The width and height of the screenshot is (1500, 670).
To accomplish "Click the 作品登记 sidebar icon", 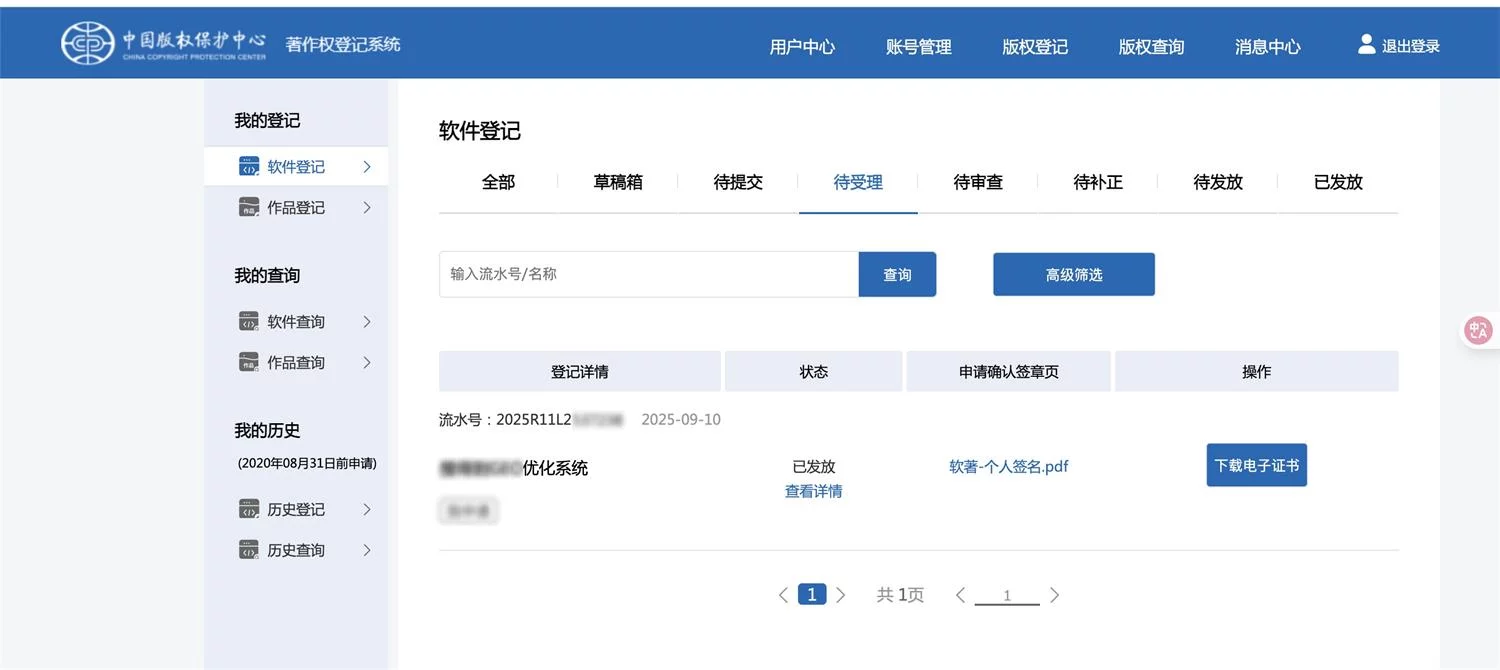I will 247,207.
